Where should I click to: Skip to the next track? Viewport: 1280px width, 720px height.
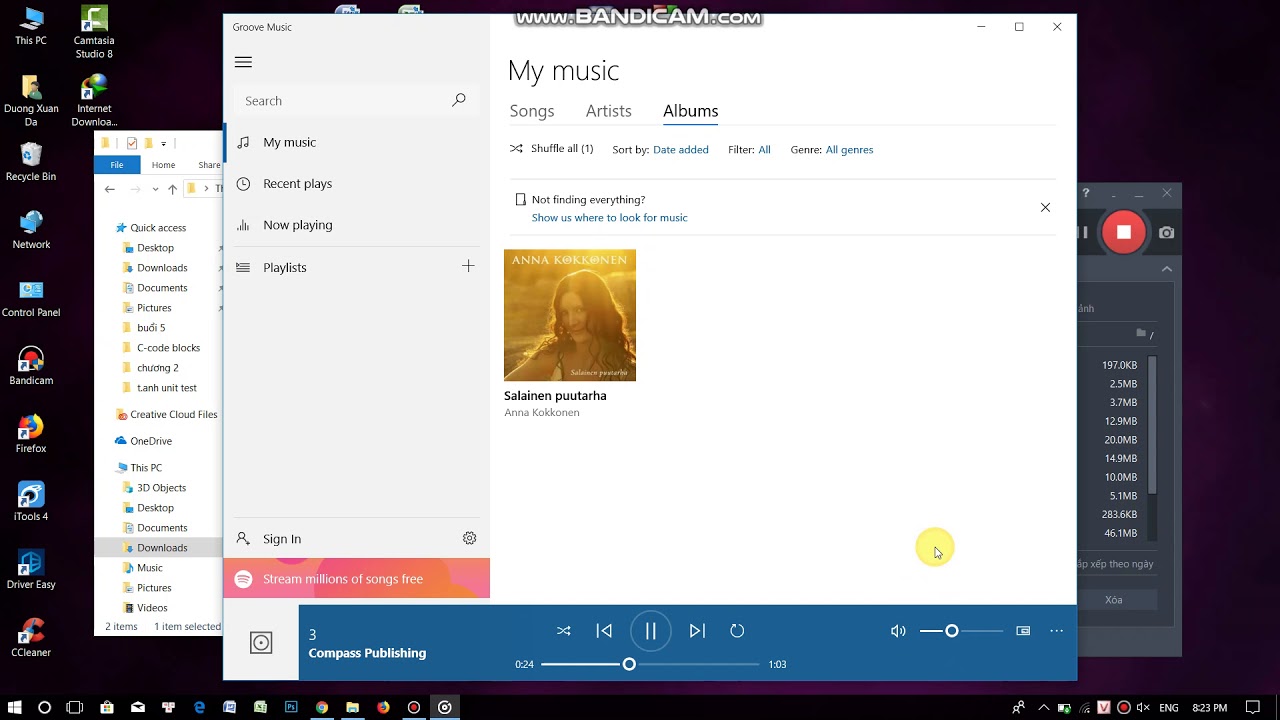click(x=697, y=631)
